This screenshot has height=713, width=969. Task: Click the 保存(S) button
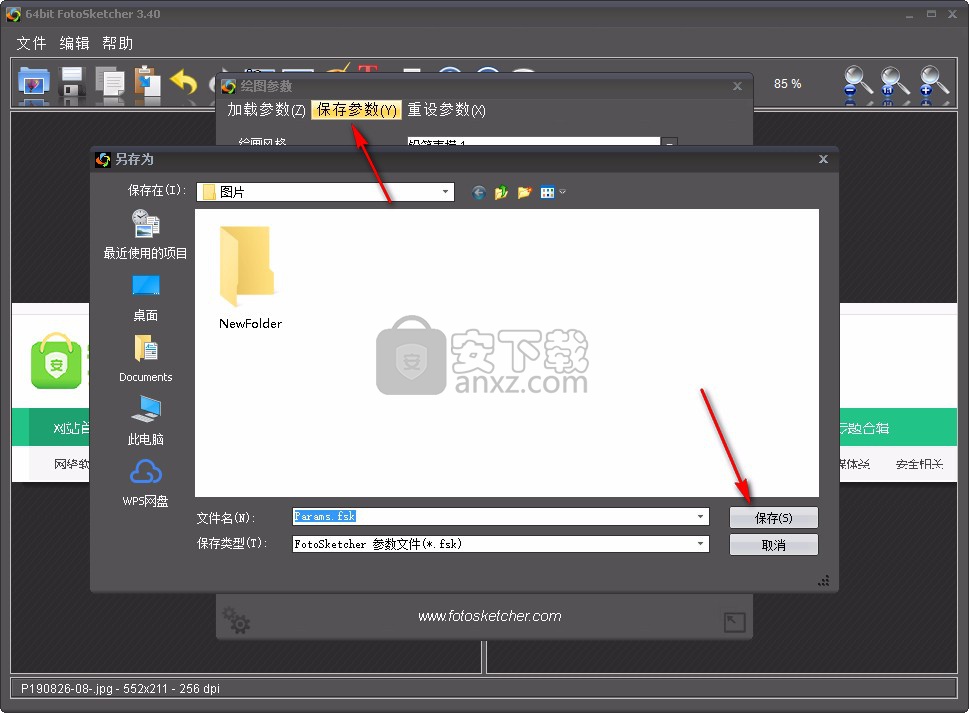tap(774, 518)
